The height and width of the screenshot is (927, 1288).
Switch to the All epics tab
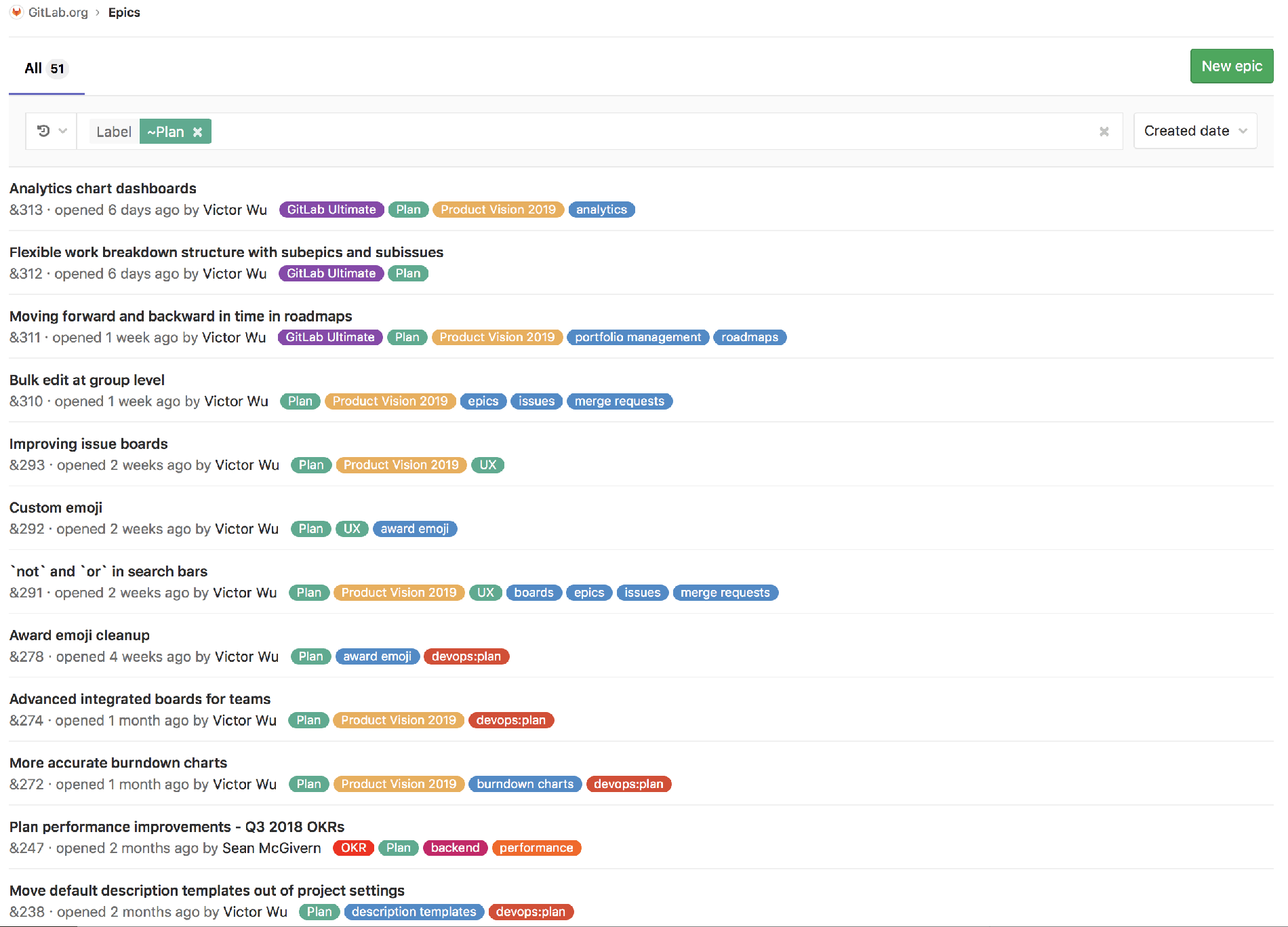point(45,68)
